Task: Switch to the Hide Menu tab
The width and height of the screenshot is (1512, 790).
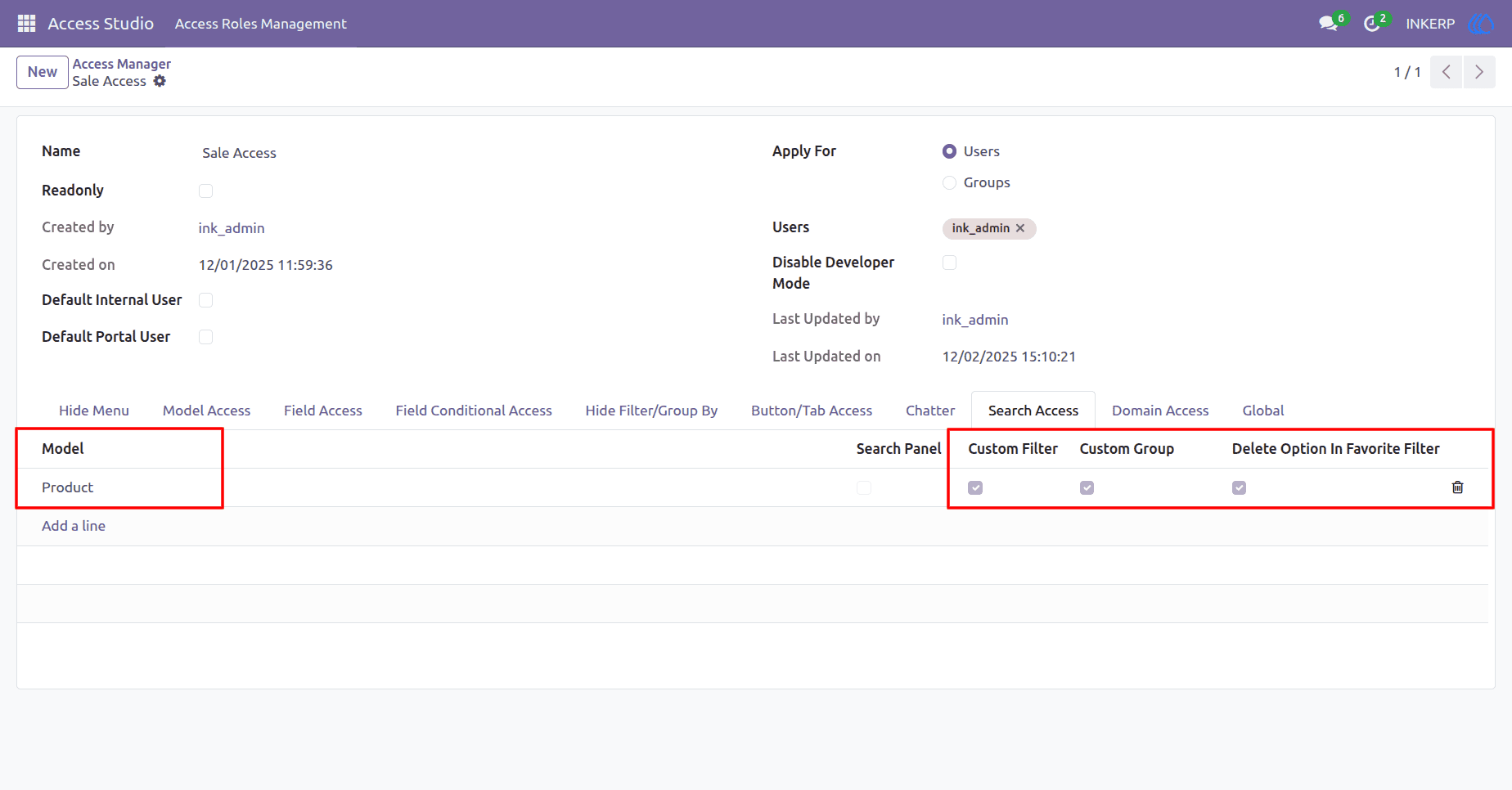Action: [x=94, y=411]
